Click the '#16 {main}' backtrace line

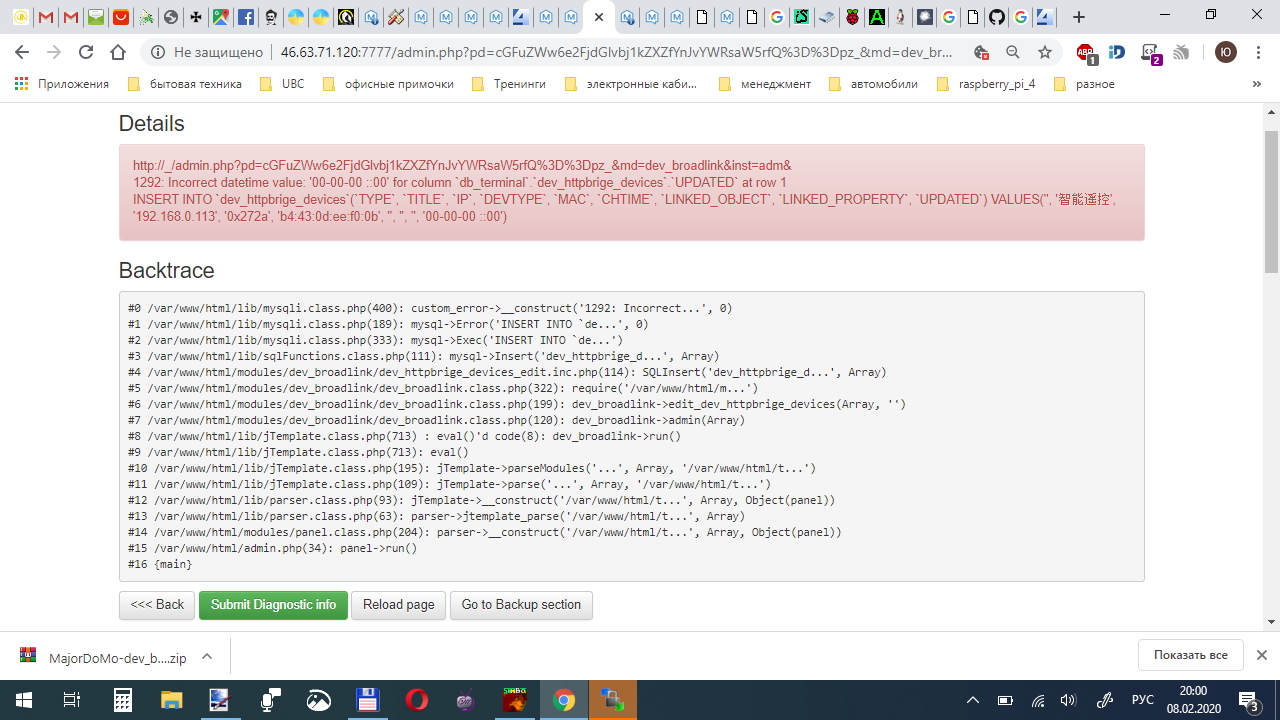[x=161, y=565]
